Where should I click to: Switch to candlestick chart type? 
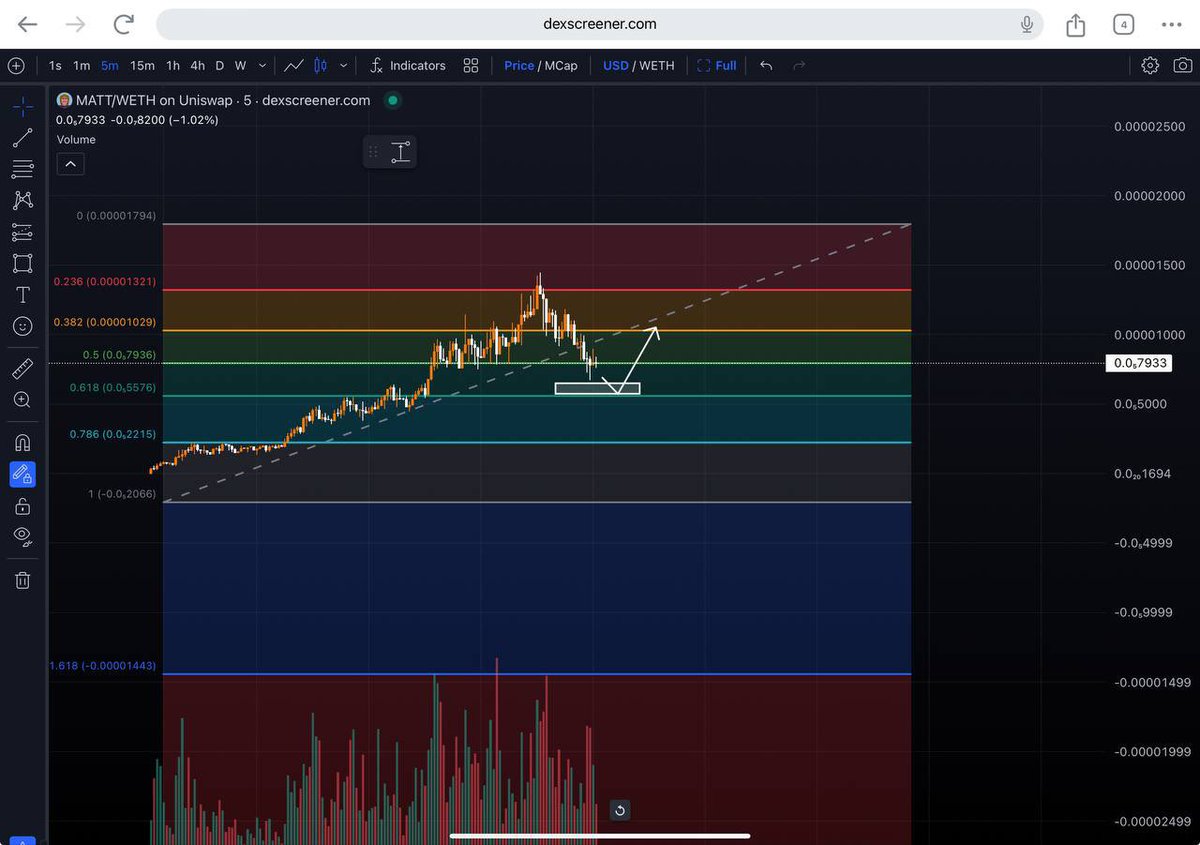pos(320,66)
